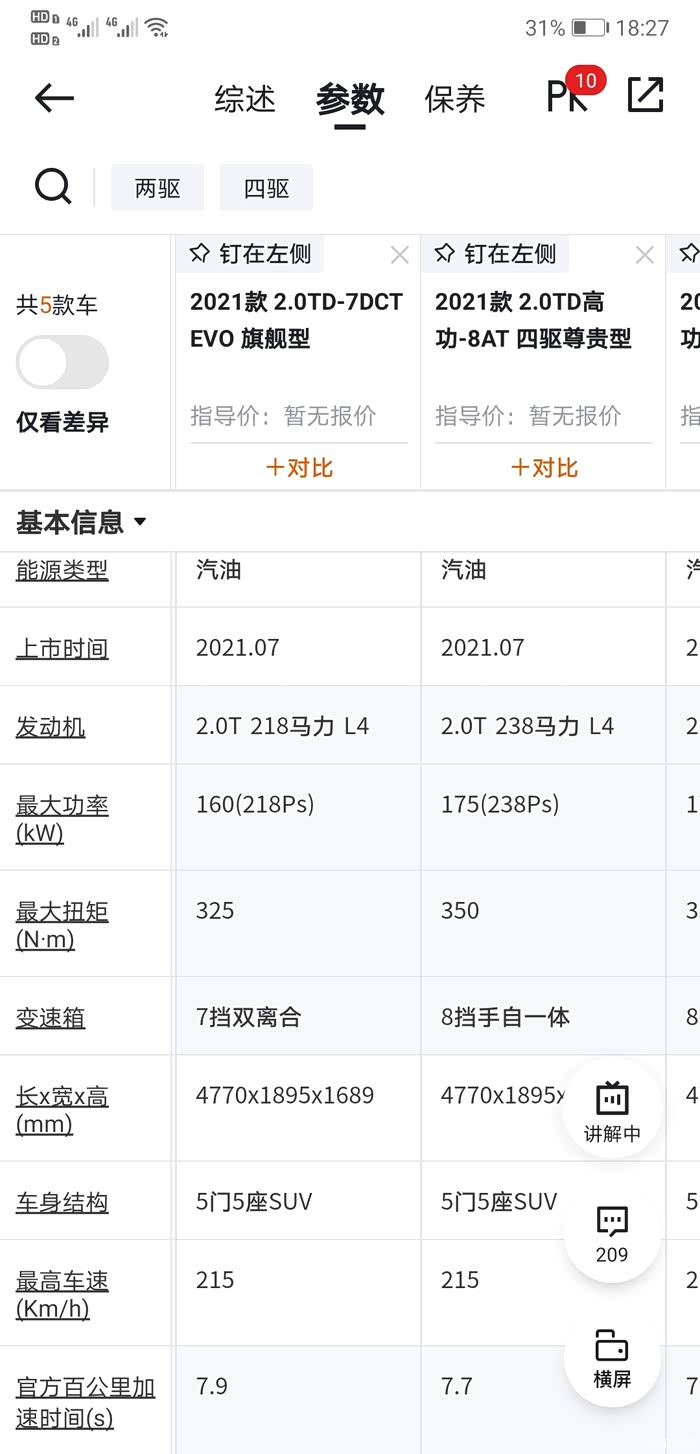Add 8AT 四驱尊贵型 to 对比
The image size is (700, 1454).
(544, 467)
